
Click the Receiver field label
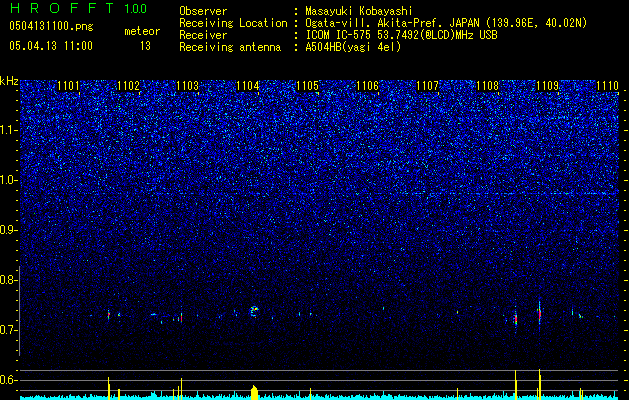pos(203,35)
